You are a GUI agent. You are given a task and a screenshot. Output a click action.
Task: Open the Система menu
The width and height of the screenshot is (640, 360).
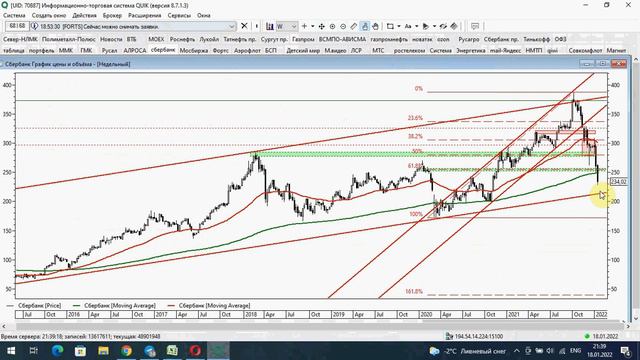coord(14,16)
